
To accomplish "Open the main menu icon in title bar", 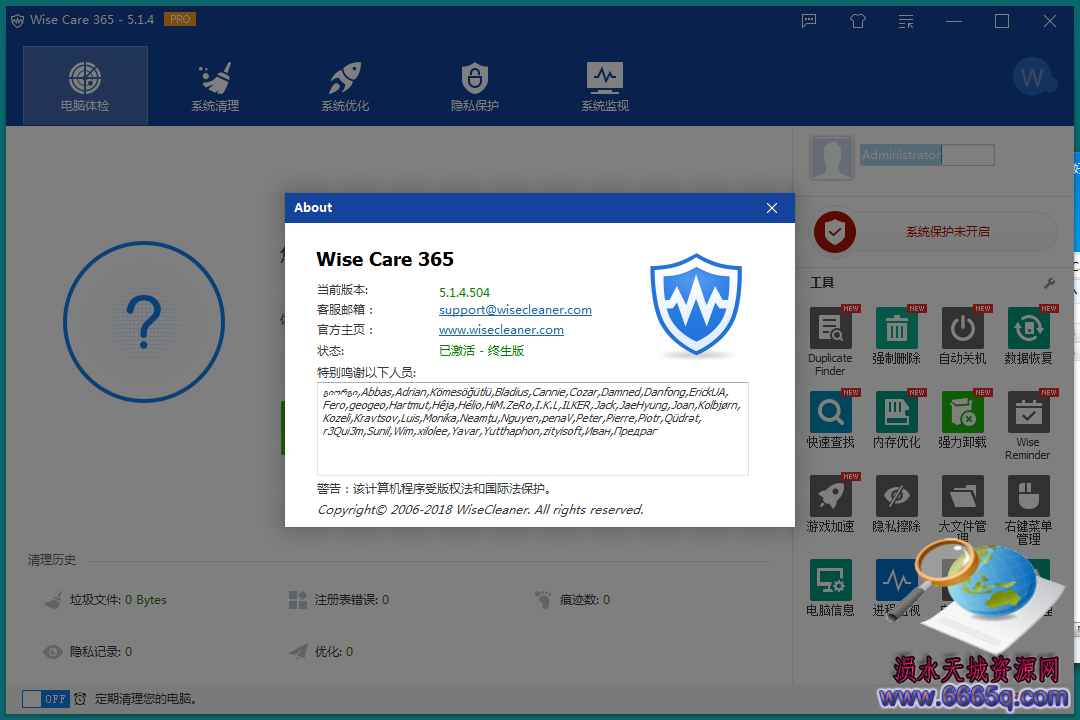I will [x=906, y=21].
